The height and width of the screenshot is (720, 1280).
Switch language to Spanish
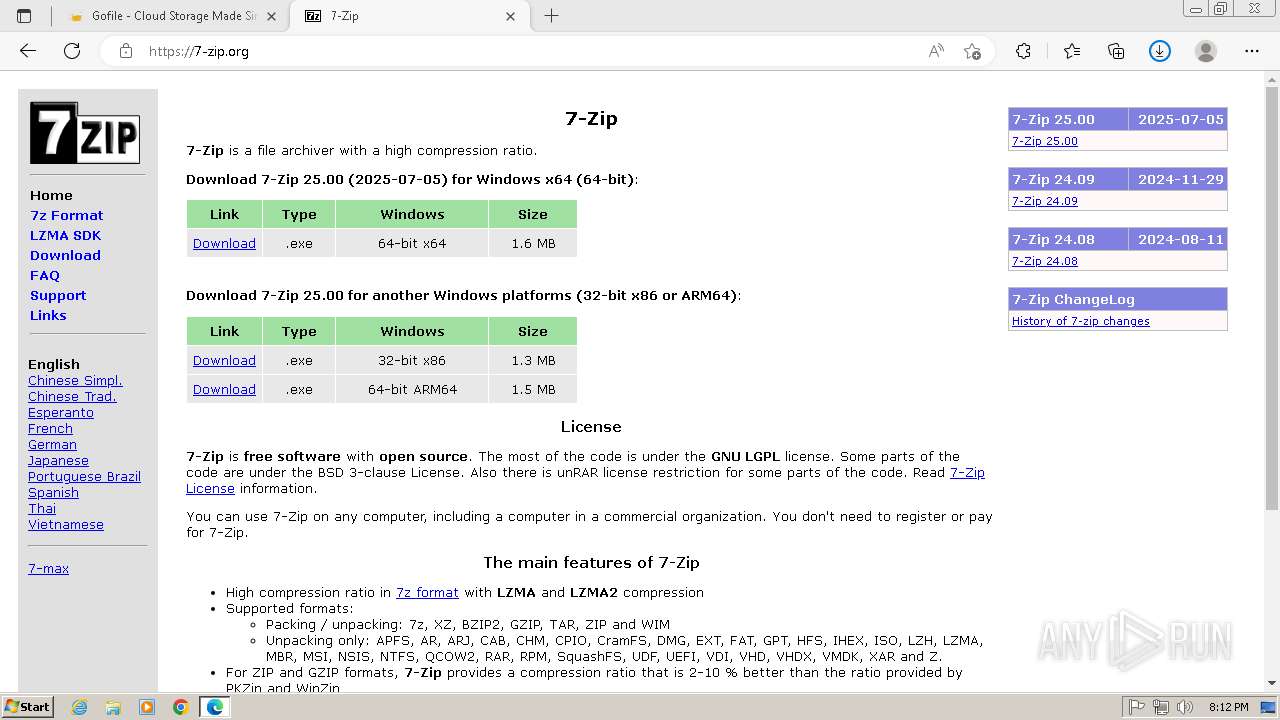tap(53, 492)
